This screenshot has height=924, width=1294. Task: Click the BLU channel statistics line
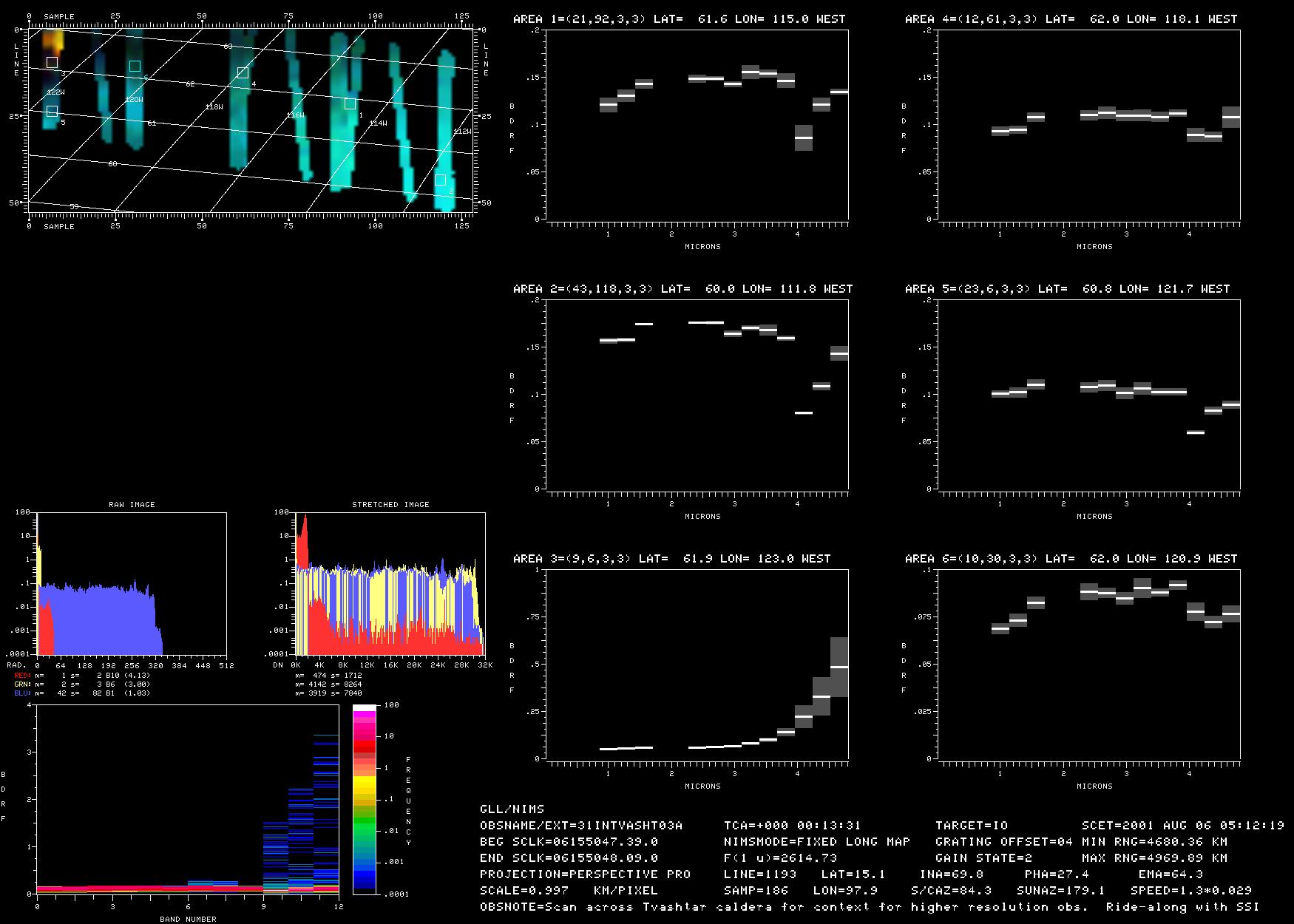pyautogui.click(x=82, y=693)
